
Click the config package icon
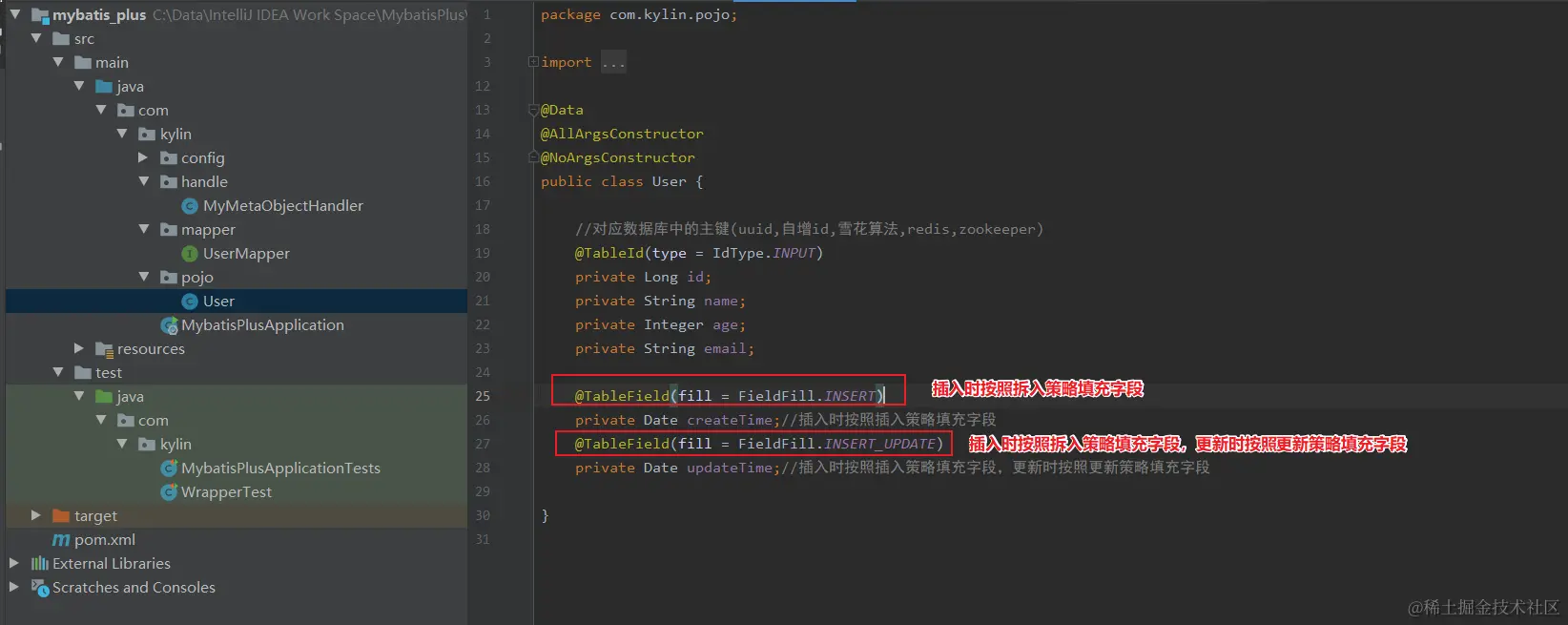169,157
